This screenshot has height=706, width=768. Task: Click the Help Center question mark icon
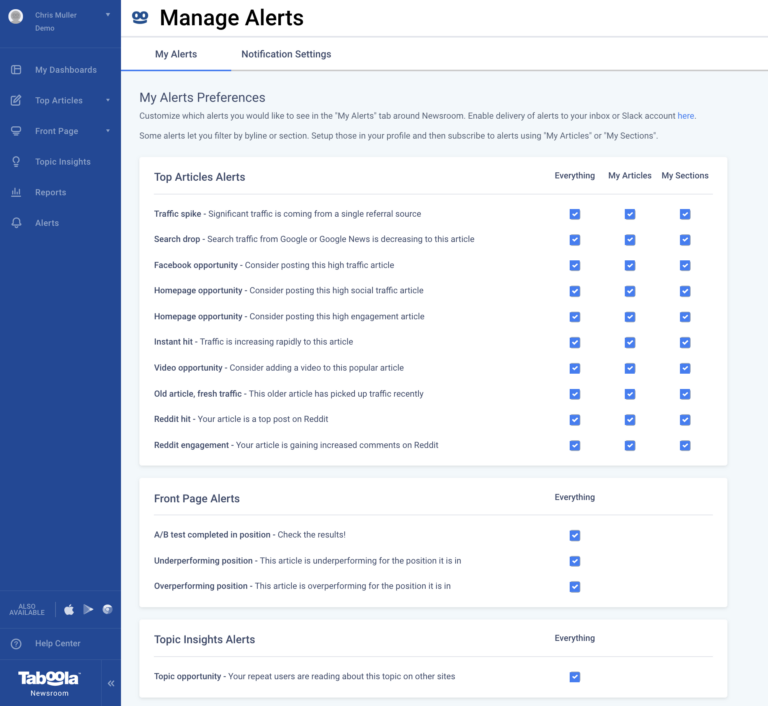(x=16, y=644)
